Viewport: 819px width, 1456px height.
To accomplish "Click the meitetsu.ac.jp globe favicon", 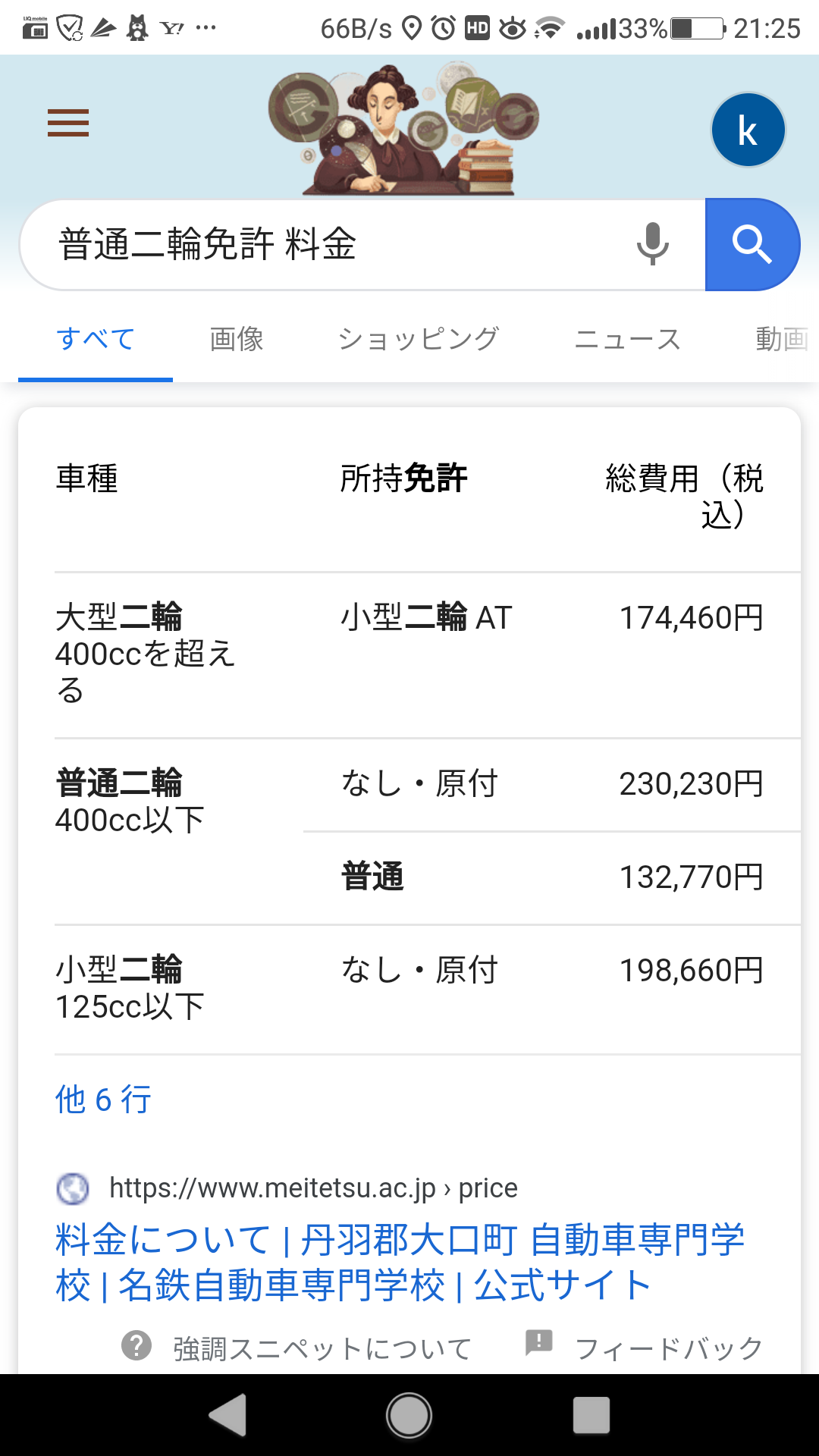I will pos(73,1188).
